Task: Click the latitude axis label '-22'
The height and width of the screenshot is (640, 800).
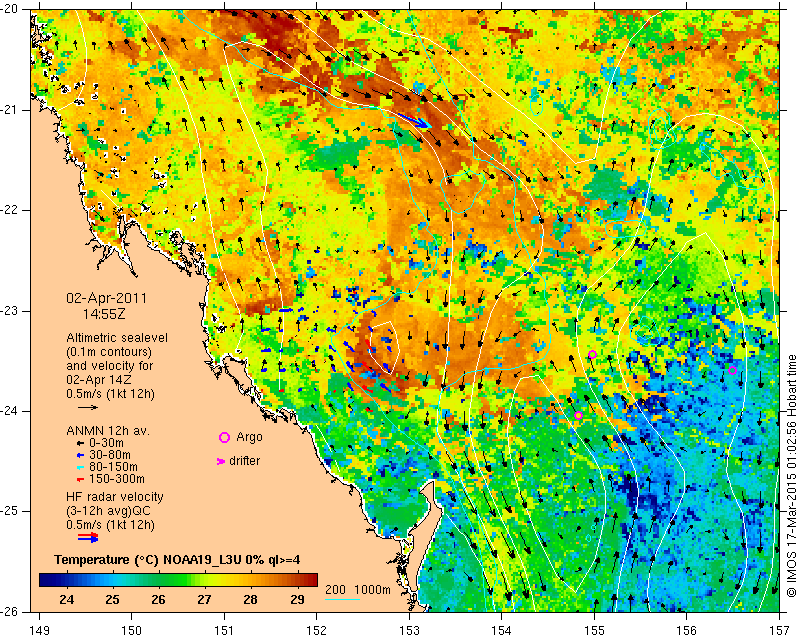Action: tap(9, 210)
